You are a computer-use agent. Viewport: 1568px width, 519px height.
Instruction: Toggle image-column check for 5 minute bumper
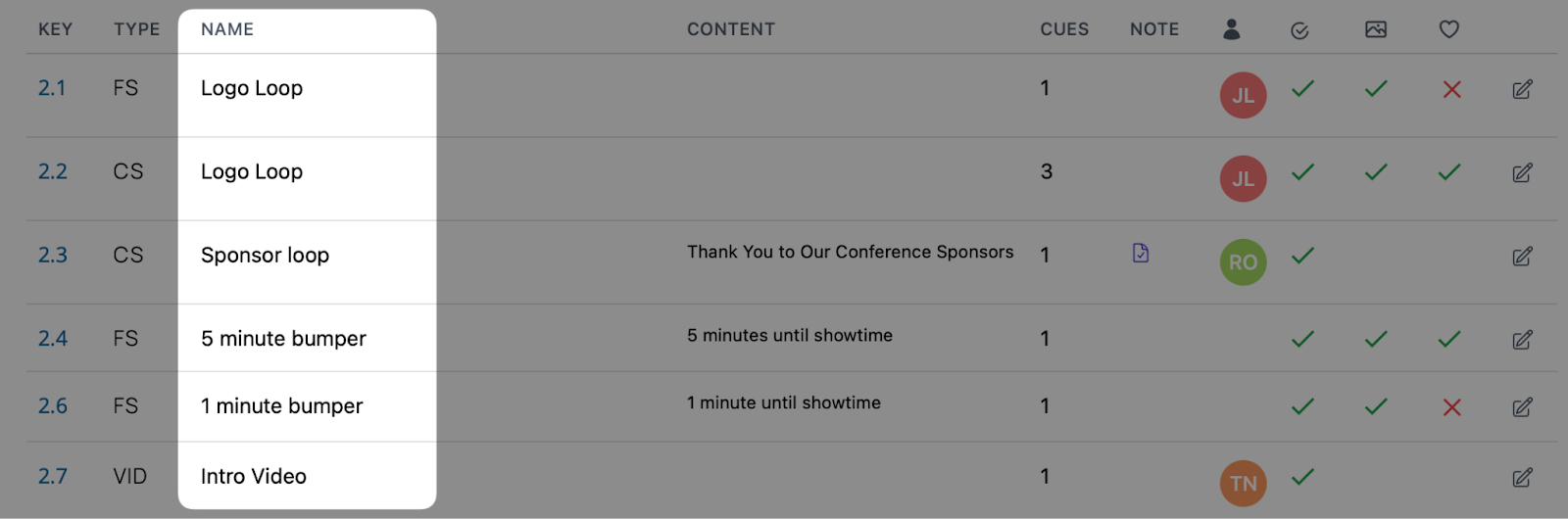coord(1376,339)
